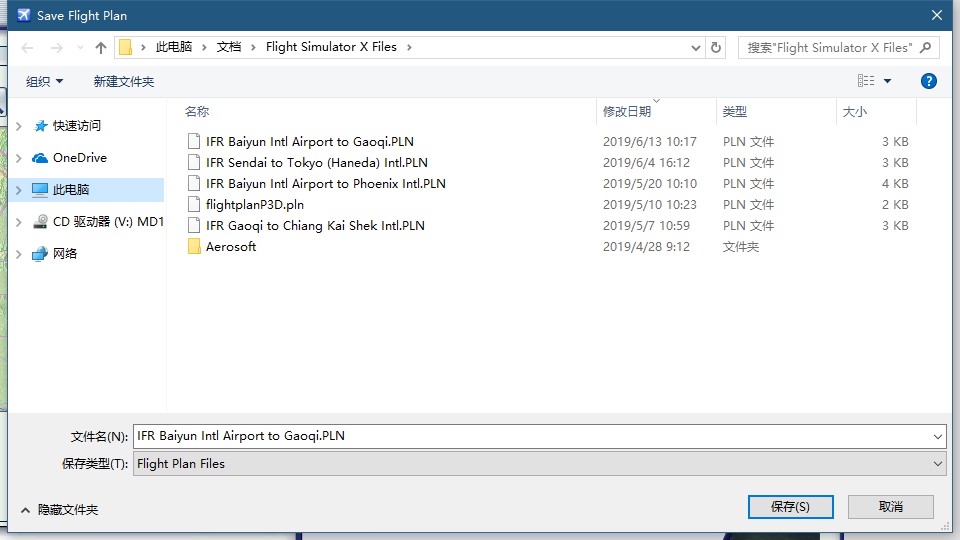Go back using the back arrow
The width and height of the screenshot is (960, 540).
(x=27, y=48)
